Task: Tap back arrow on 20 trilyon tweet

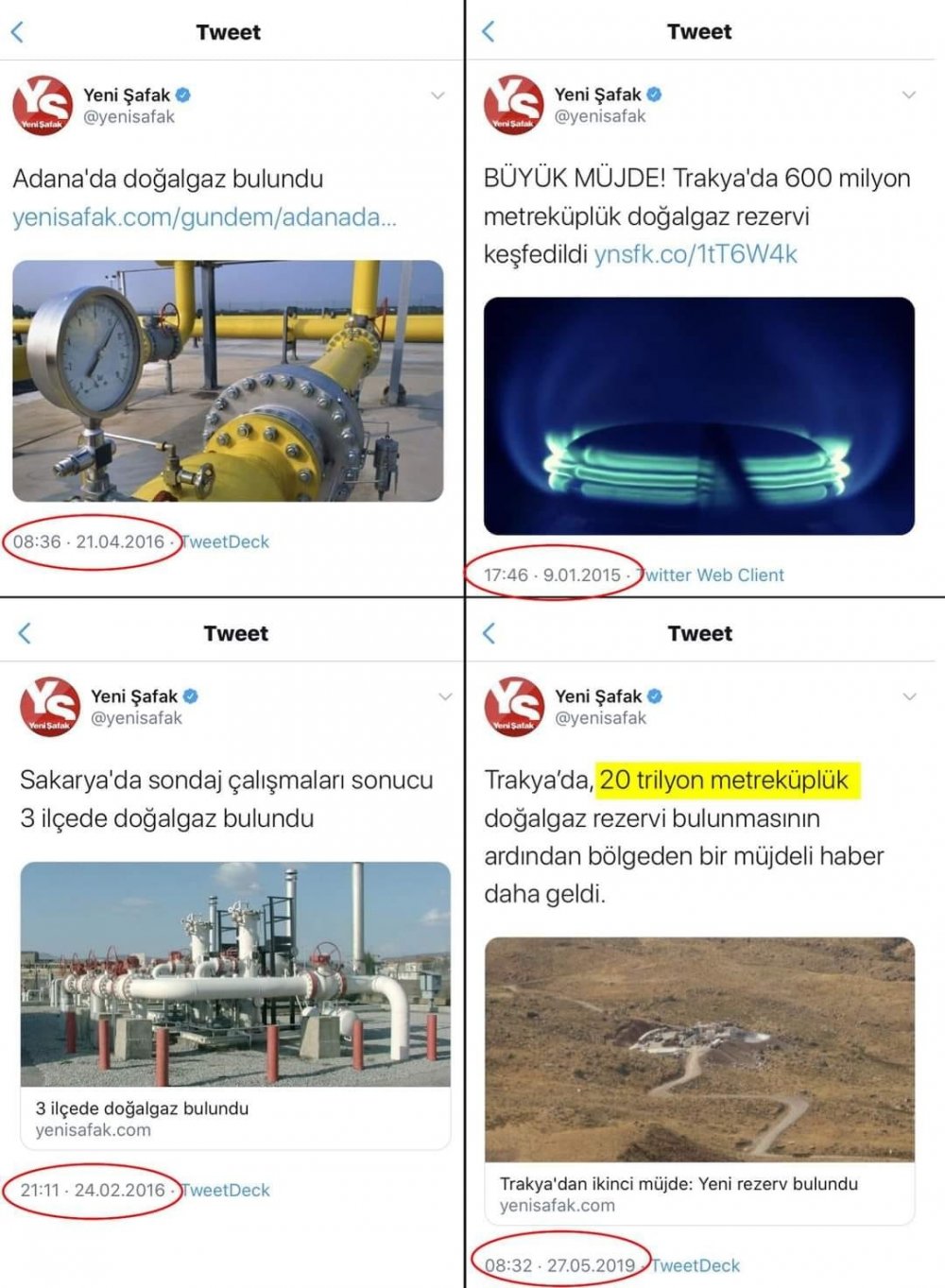Action: 489,633
